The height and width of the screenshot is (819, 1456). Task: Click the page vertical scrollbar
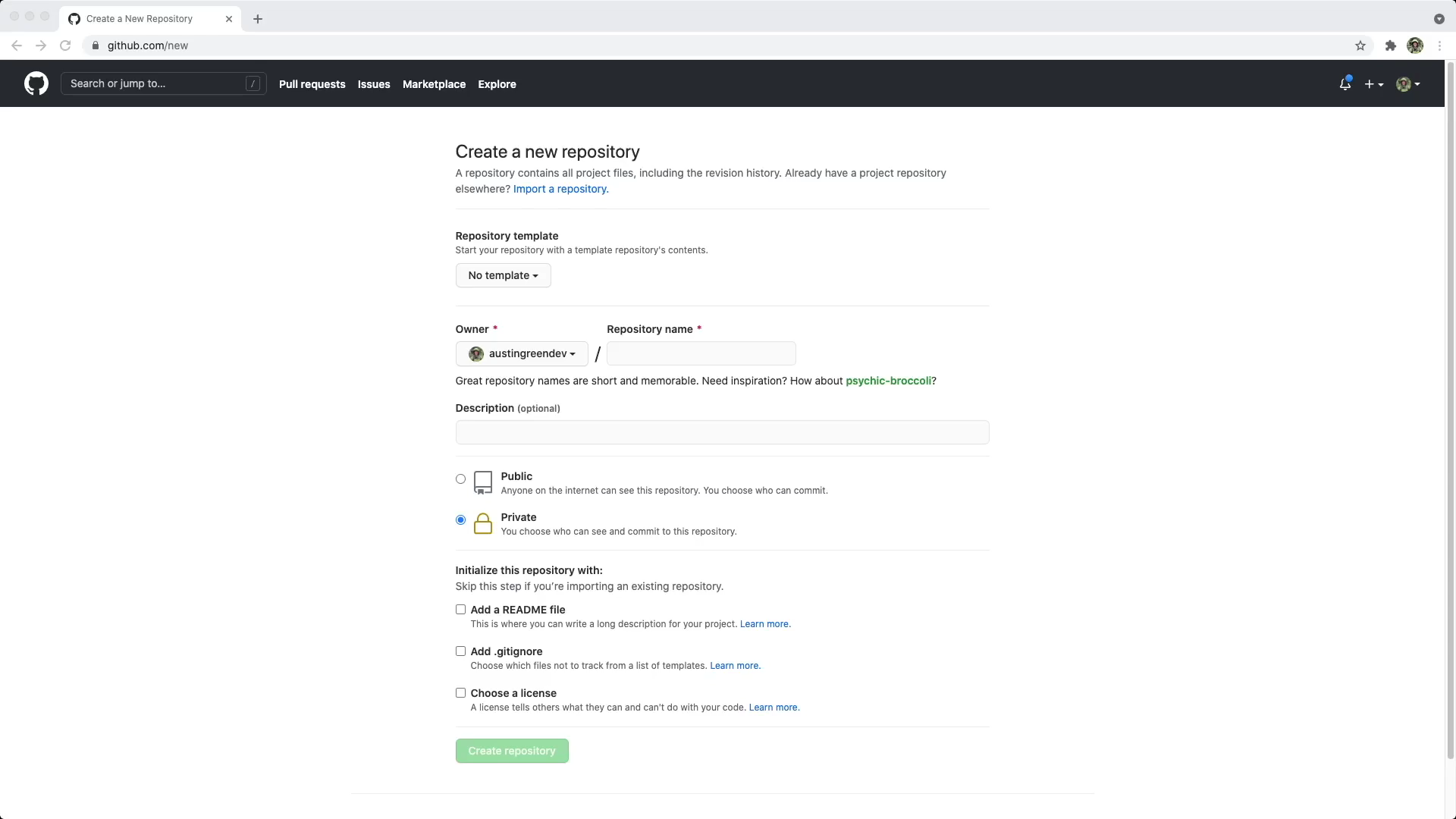(1450, 409)
